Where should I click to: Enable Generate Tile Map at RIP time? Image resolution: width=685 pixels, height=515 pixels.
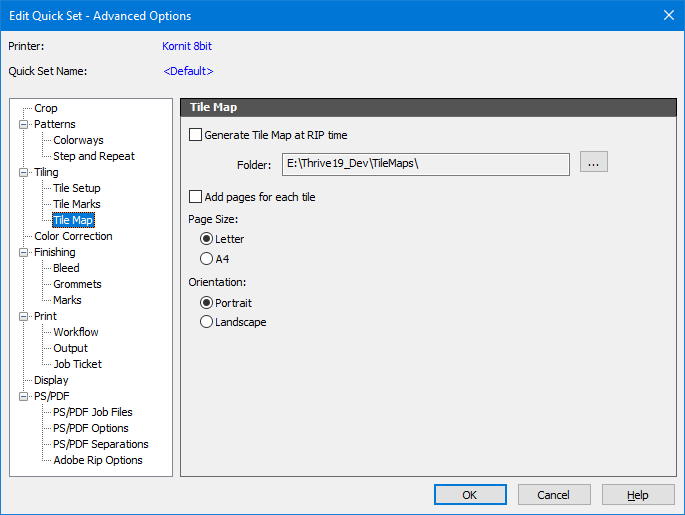click(x=195, y=135)
